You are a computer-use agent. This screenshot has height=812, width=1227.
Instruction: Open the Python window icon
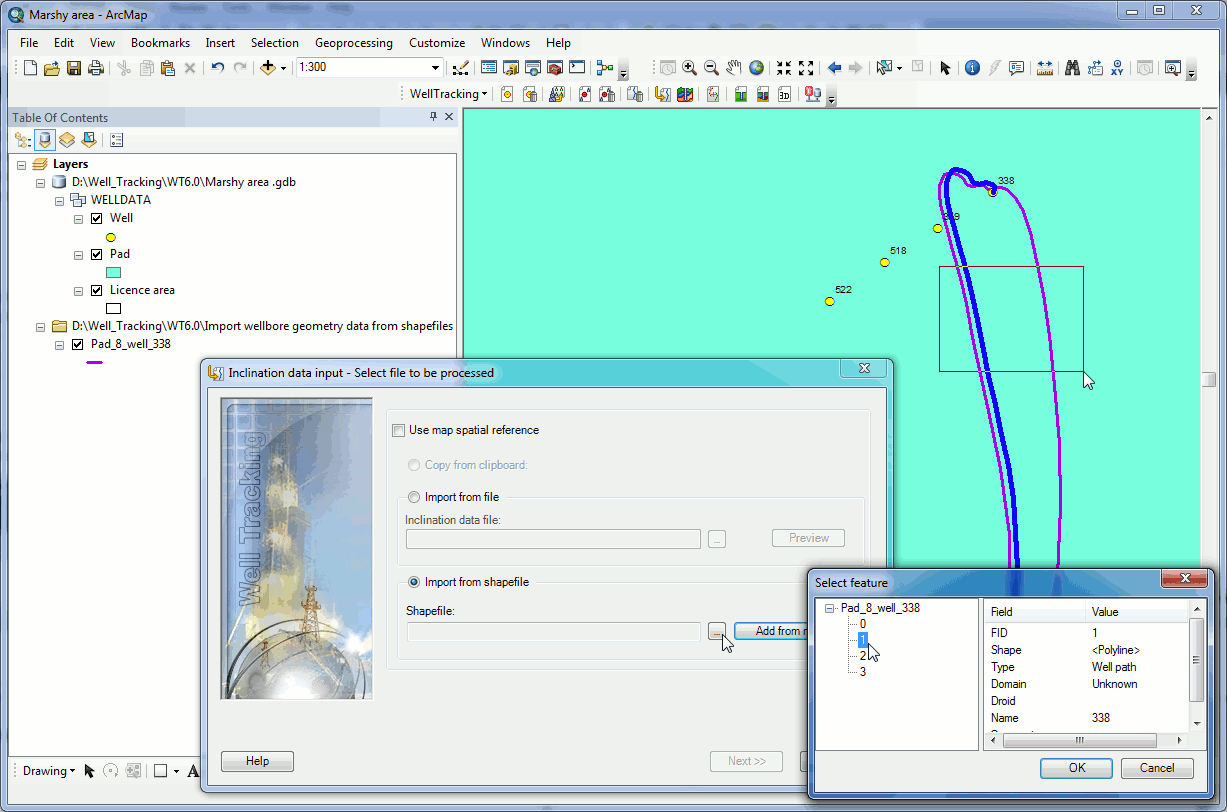click(577, 68)
